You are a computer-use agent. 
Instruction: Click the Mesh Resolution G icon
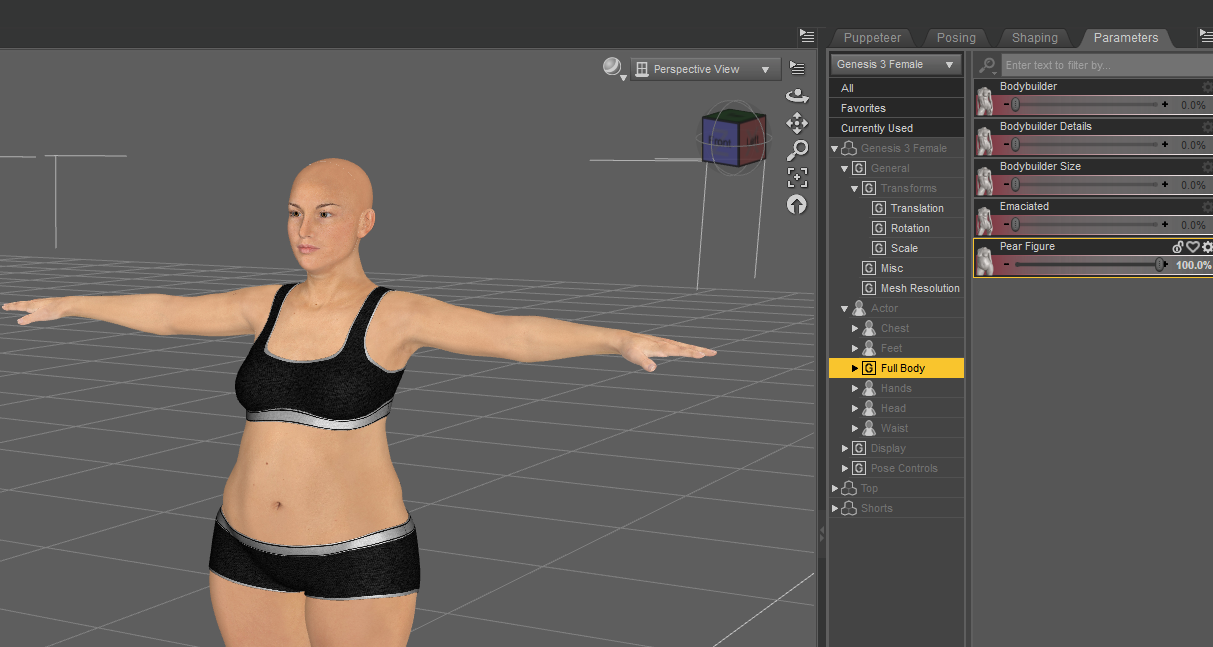point(869,288)
